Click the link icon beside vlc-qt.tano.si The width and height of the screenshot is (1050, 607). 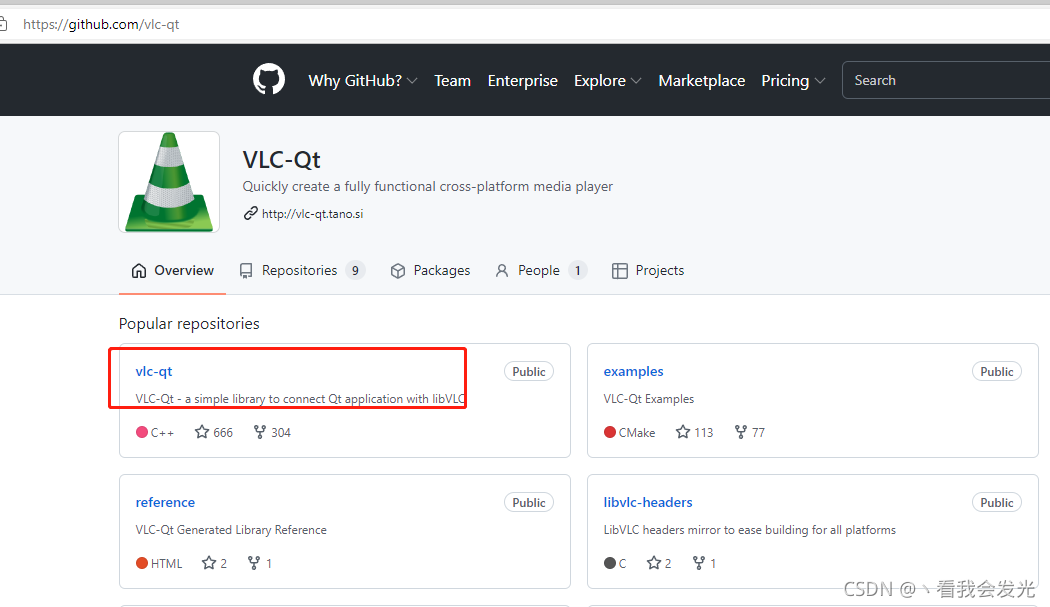(250, 213)
